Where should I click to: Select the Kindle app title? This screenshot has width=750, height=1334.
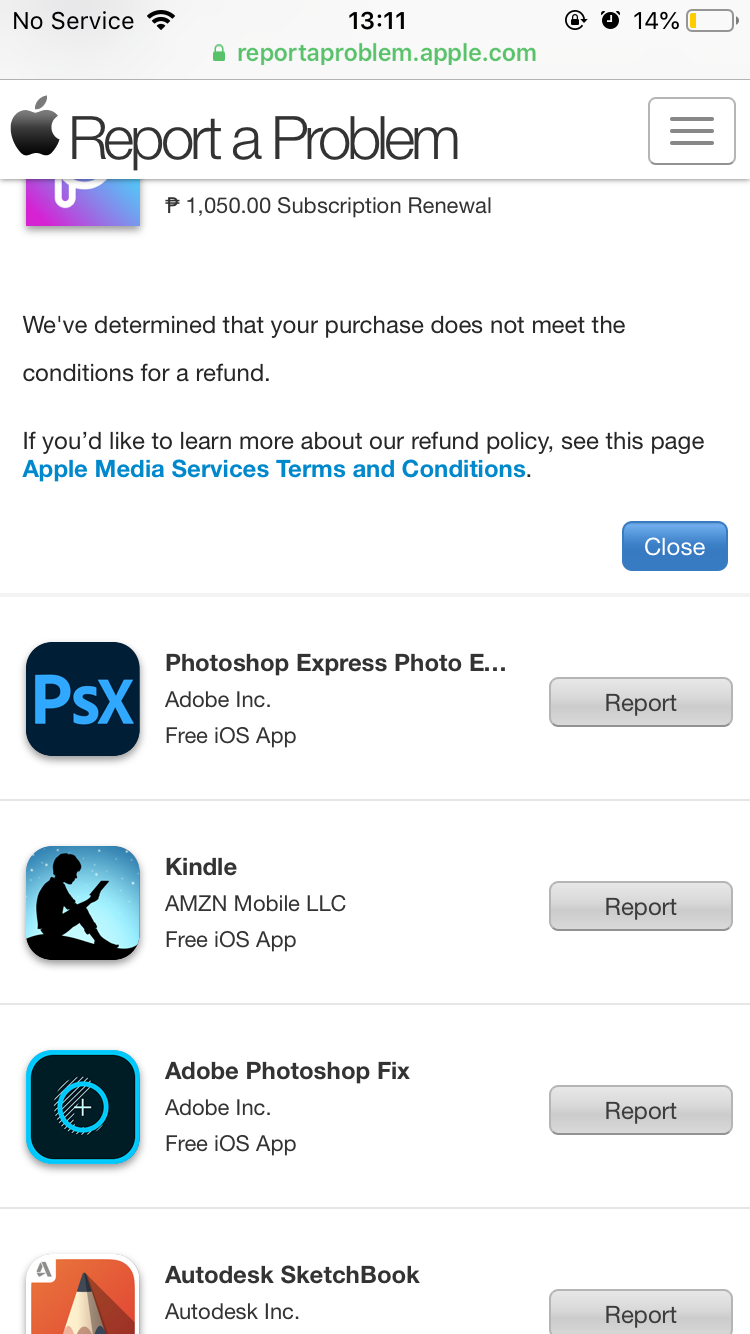coord(201,867)
